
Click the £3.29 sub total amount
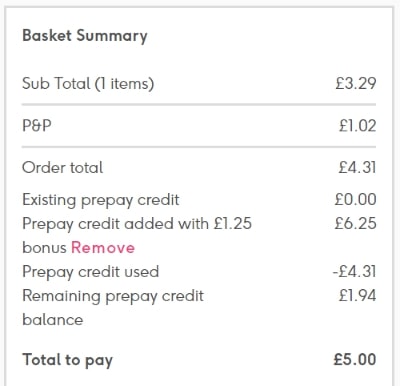(356, 83)
